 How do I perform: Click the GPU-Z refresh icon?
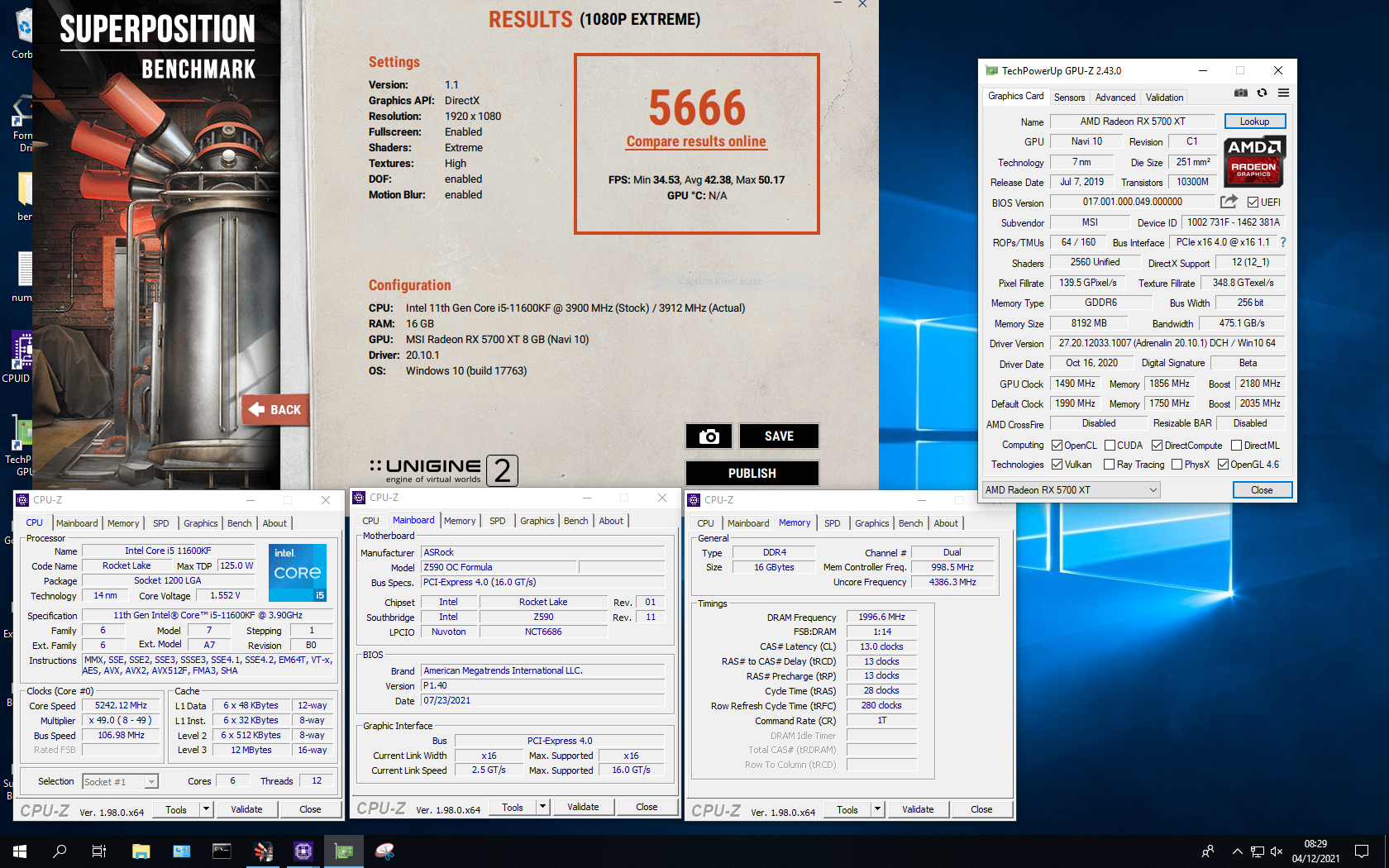pyautogui.click(x=1262, y=93)
